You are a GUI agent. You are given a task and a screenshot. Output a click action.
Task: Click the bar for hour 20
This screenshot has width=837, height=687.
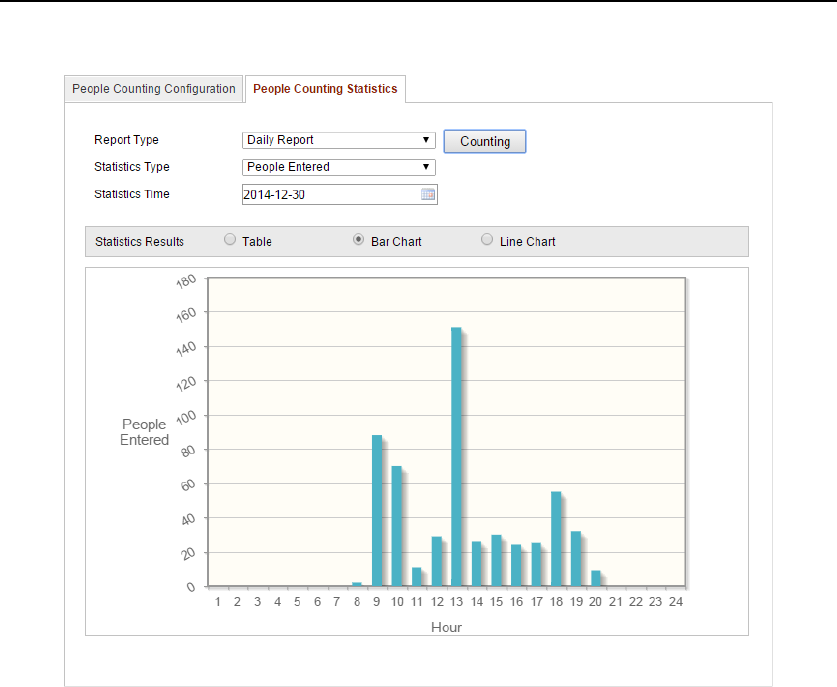(595, 578)
